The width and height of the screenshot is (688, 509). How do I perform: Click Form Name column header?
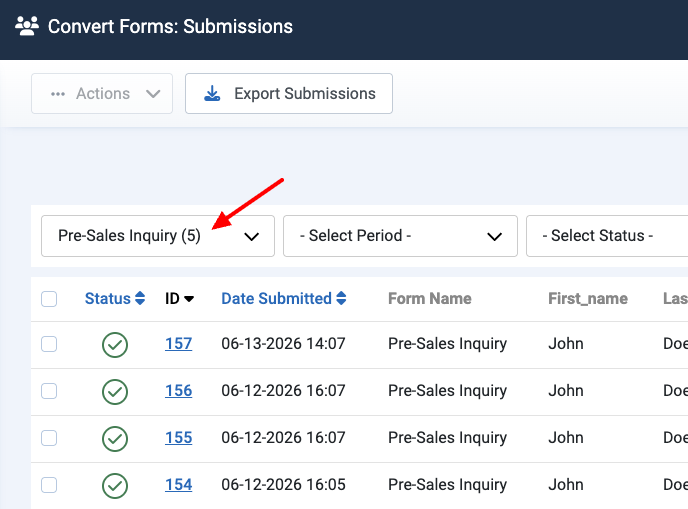coord(430,298)
